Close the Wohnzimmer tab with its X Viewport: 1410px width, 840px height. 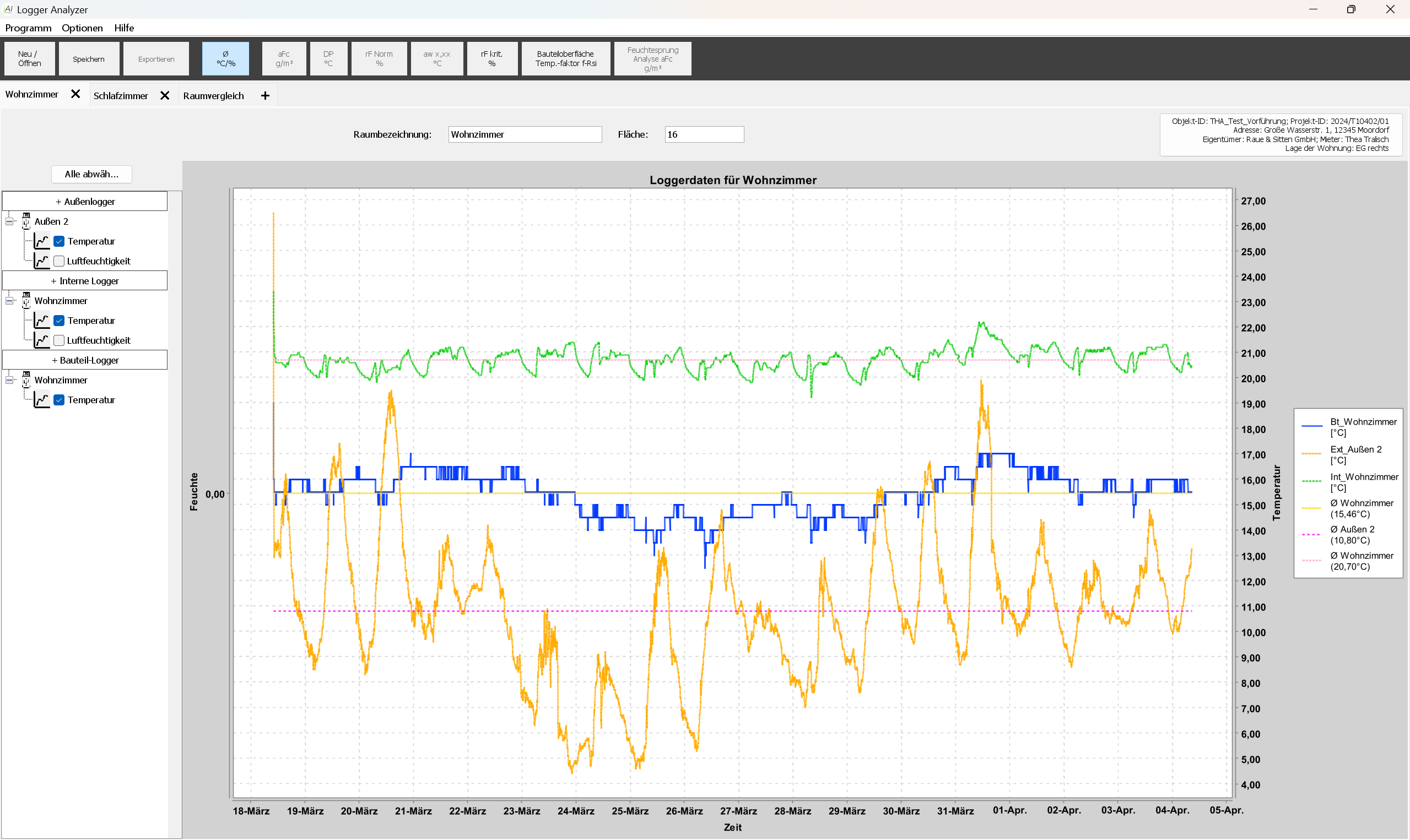(x=75, y=94)
